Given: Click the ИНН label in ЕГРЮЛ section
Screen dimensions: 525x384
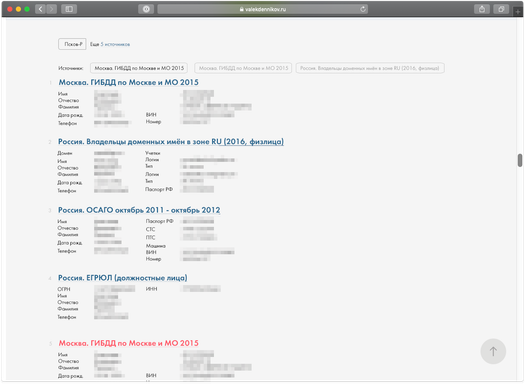Looking at the screenshot, I should coord(151,289).
